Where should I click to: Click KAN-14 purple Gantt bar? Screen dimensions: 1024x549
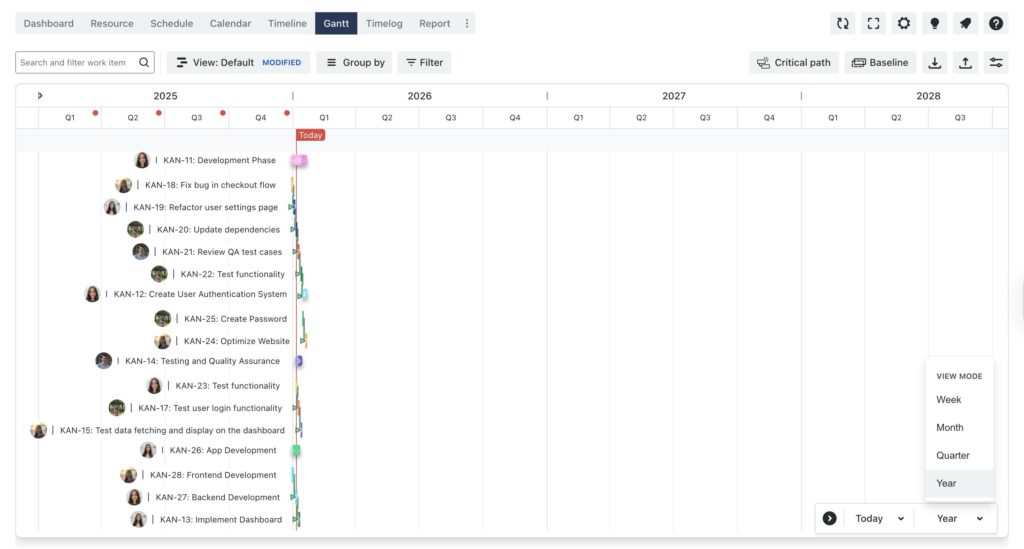pyautogui.click(x=299, y=360)
